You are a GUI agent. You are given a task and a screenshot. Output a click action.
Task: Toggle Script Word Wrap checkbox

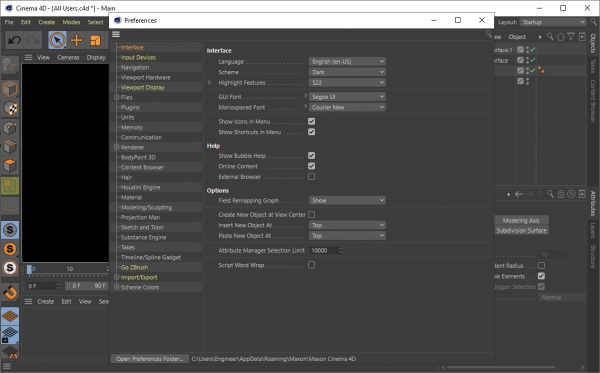[311, 265]
